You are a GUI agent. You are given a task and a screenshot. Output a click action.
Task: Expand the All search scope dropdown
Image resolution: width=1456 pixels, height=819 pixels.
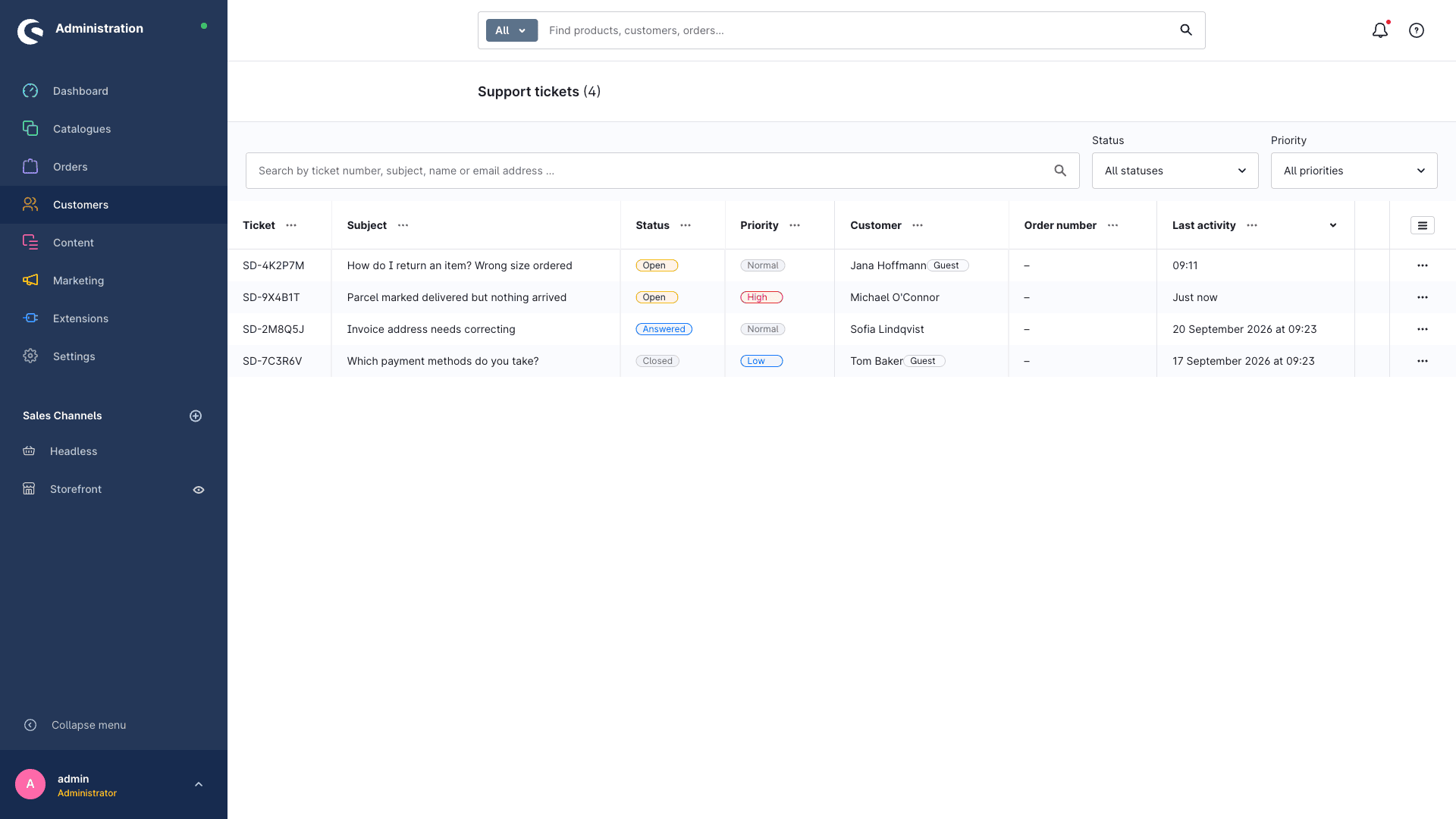click(x=512, y=30)
